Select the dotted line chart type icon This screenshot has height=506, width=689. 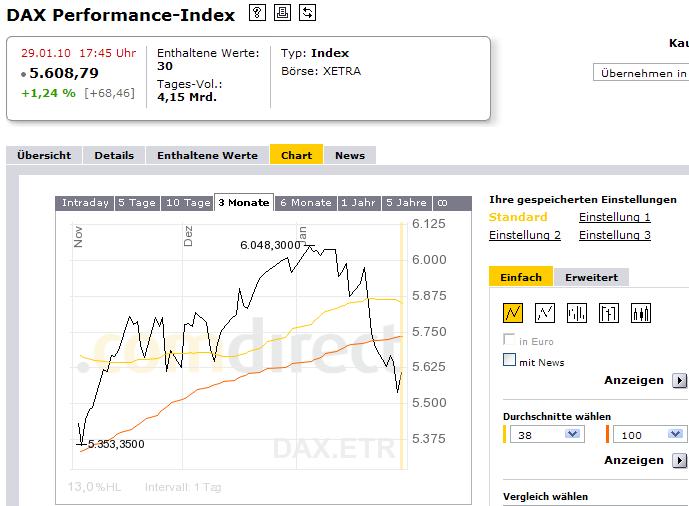click(545, 313)
